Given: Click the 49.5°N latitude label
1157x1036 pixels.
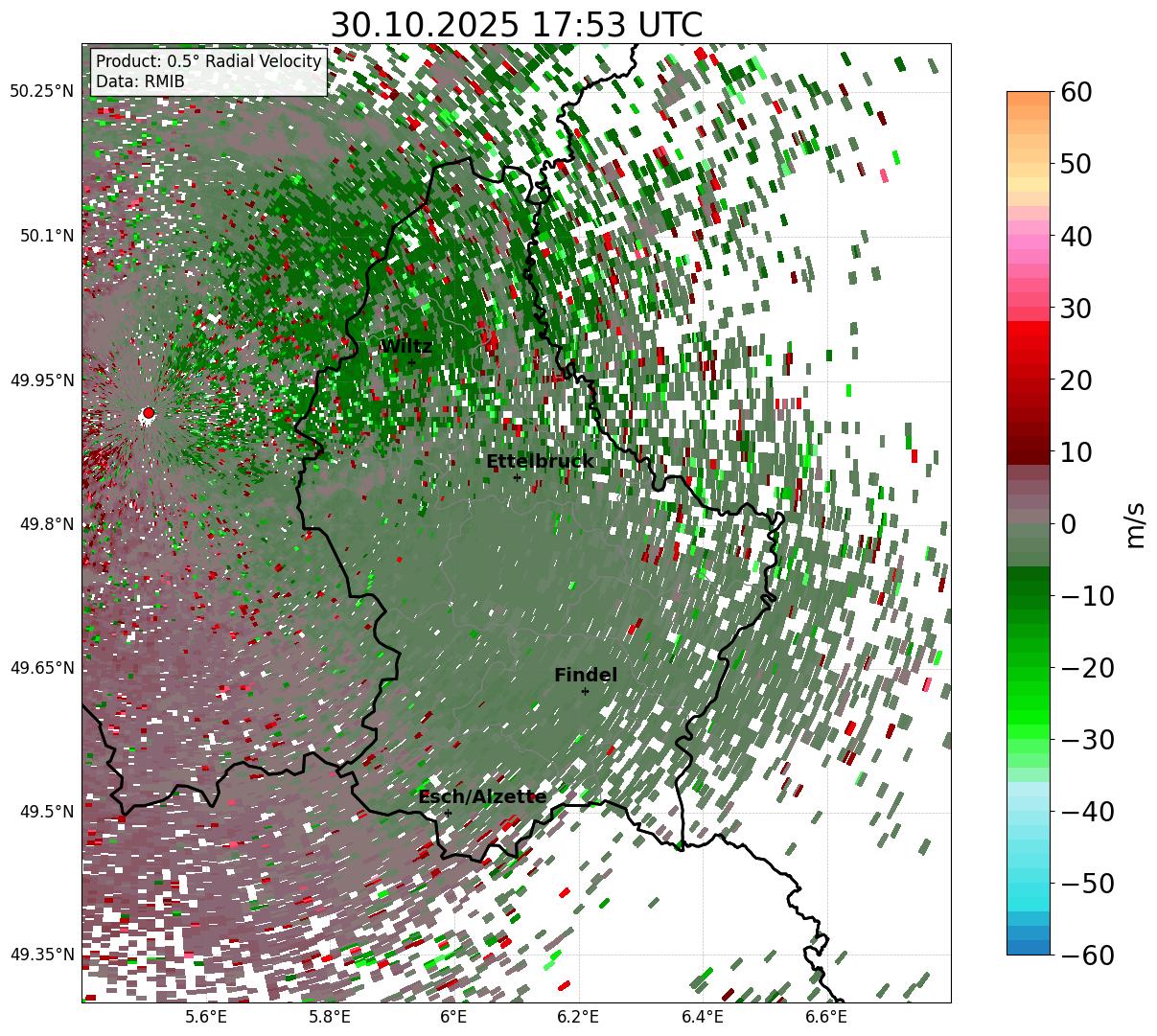Looking at the screenshot, I should coord(46,812).
